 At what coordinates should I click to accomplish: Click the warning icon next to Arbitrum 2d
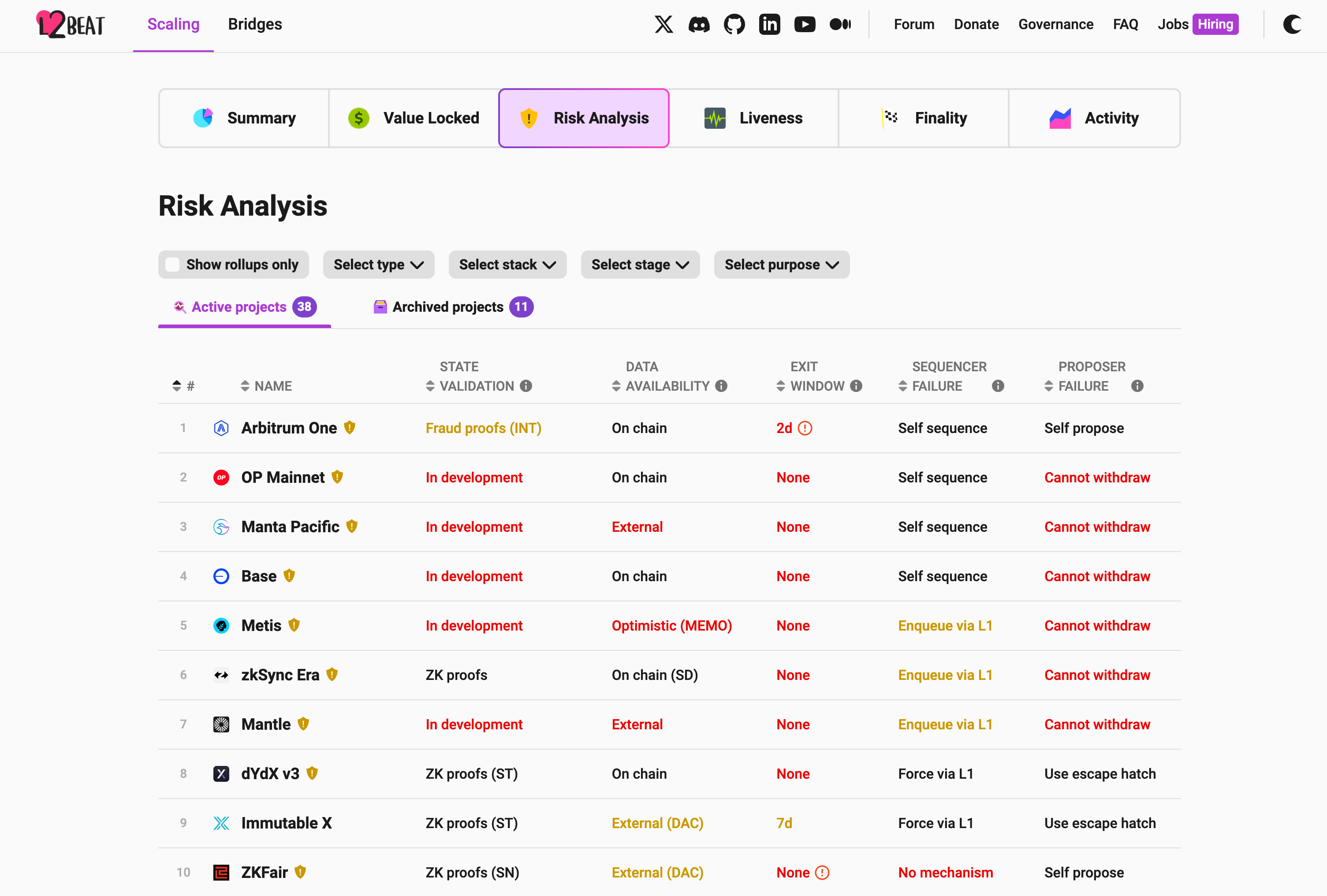tap(805, 428)
